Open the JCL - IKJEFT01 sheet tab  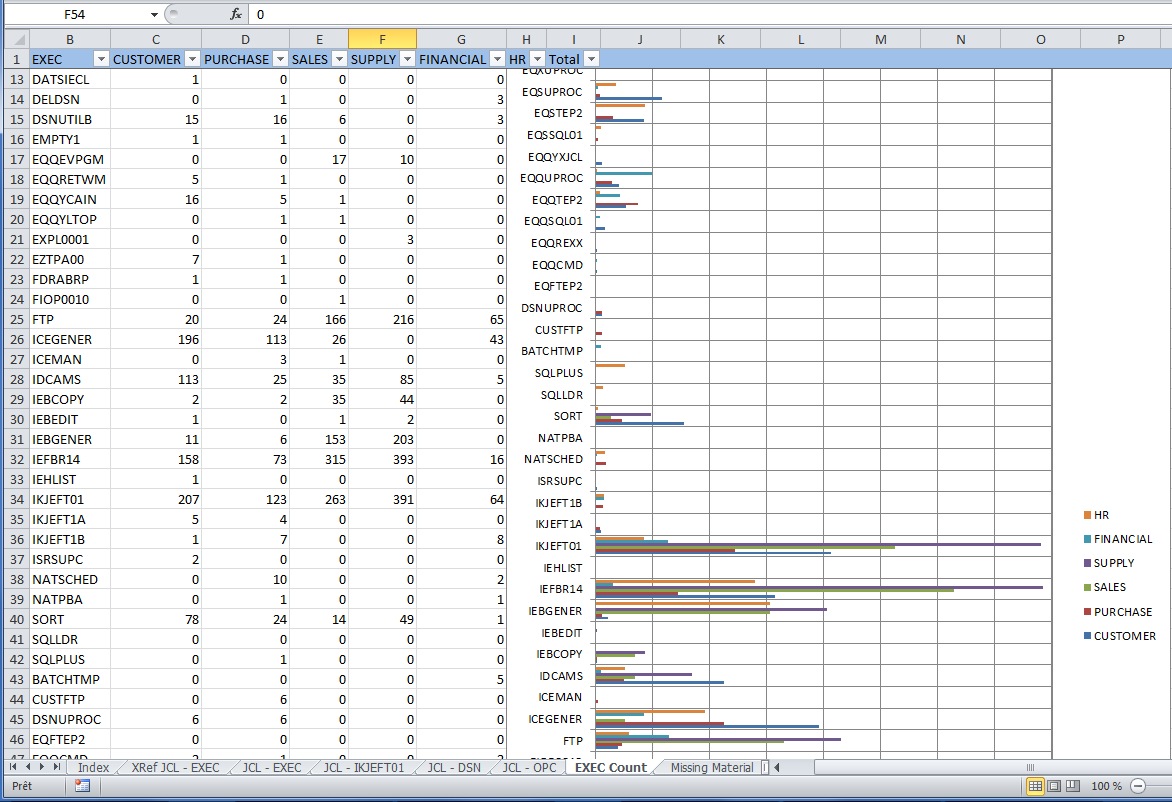coord(363,767)
